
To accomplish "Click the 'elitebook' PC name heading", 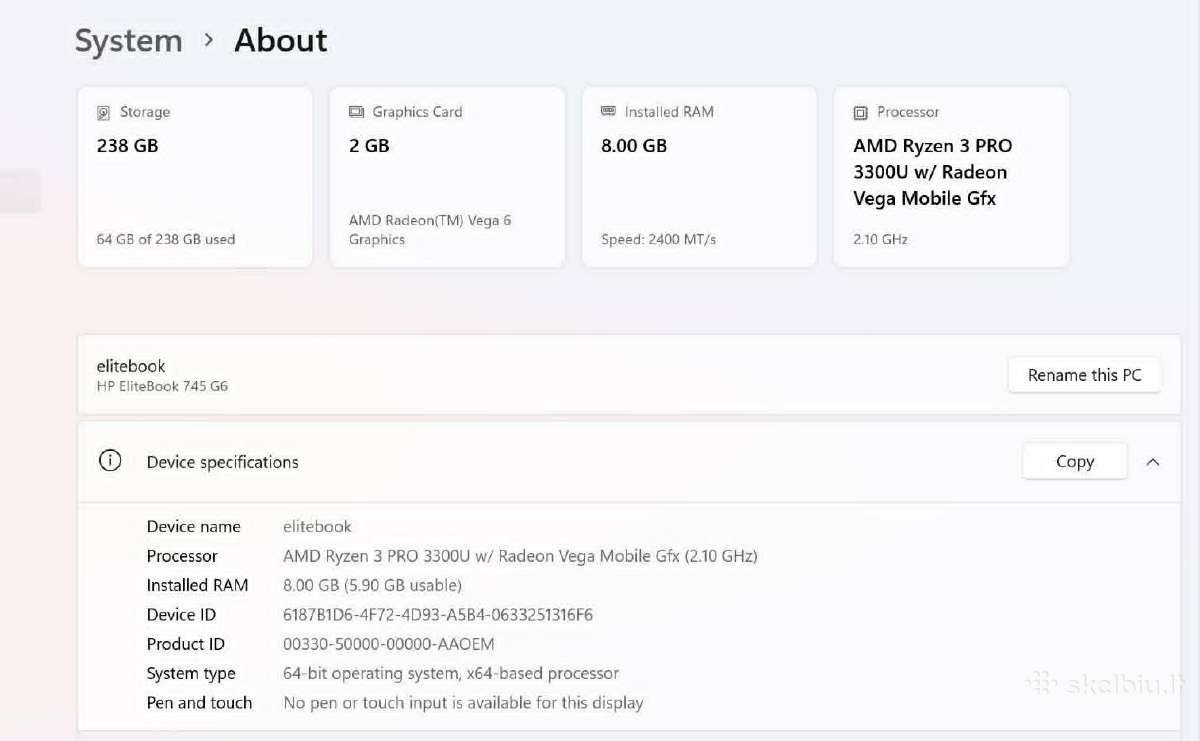I will pos(131,366).
